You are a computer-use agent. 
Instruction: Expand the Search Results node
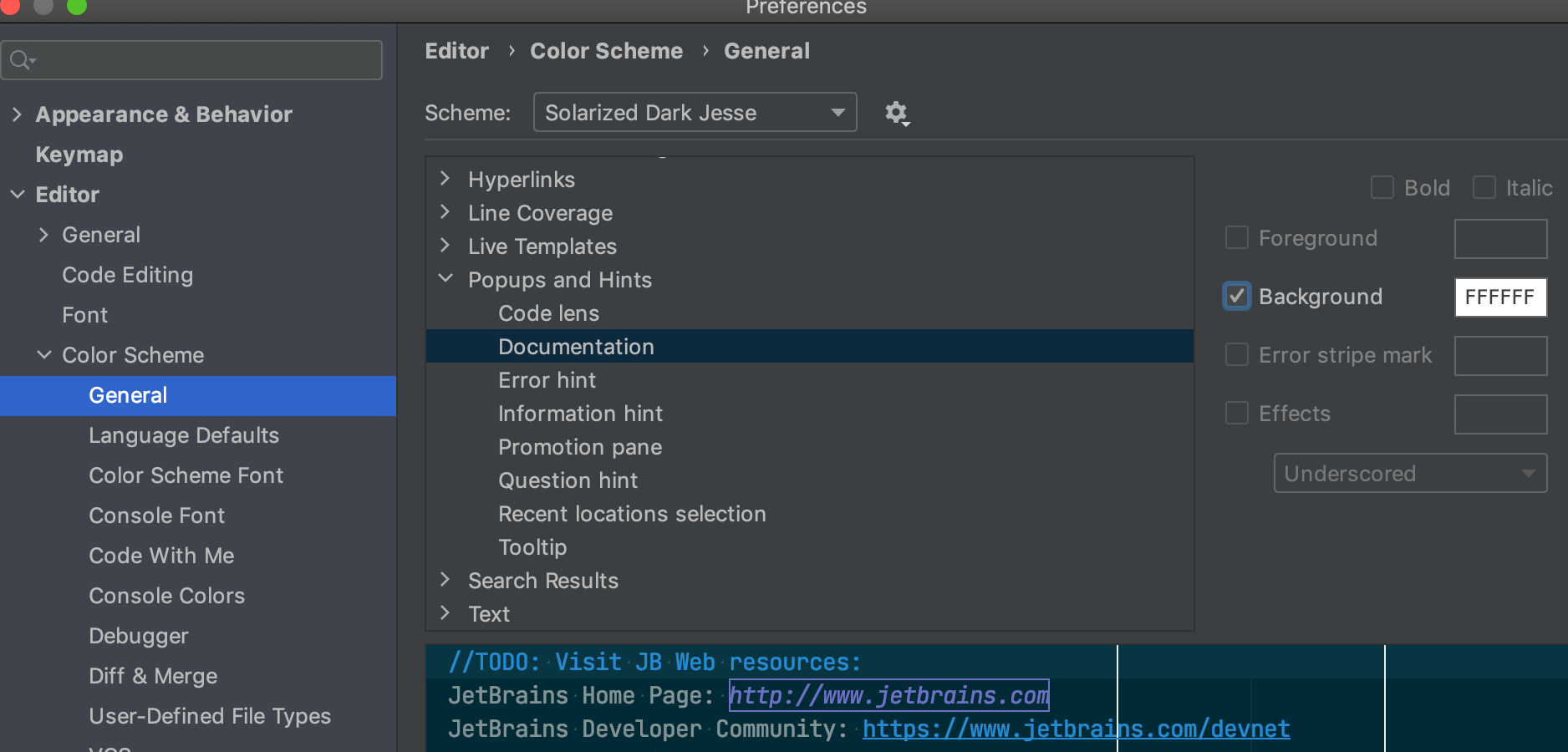(445, 580)
